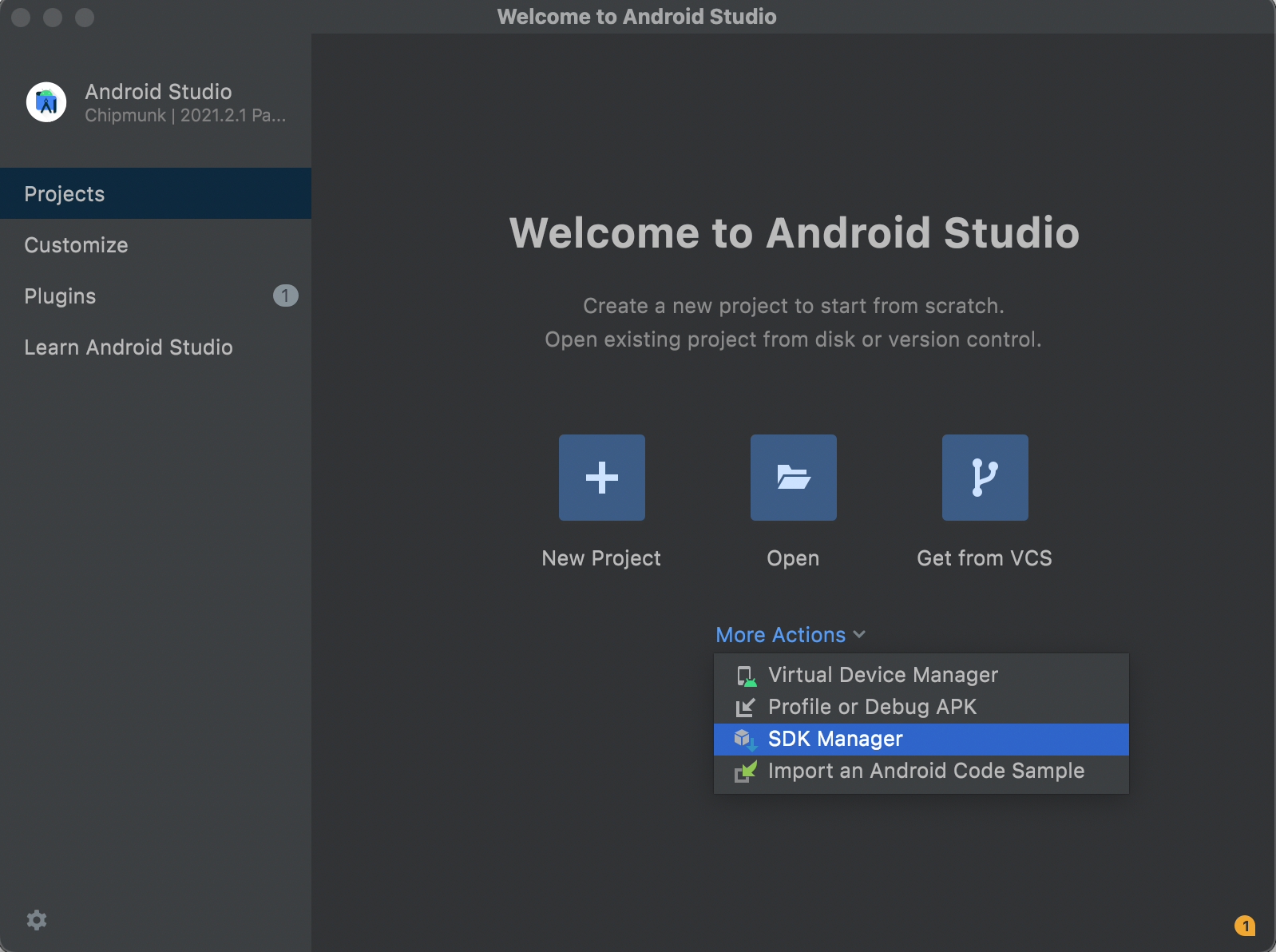
Task: Expand the More Actions chevron arrow
Action: coord(859,635)
